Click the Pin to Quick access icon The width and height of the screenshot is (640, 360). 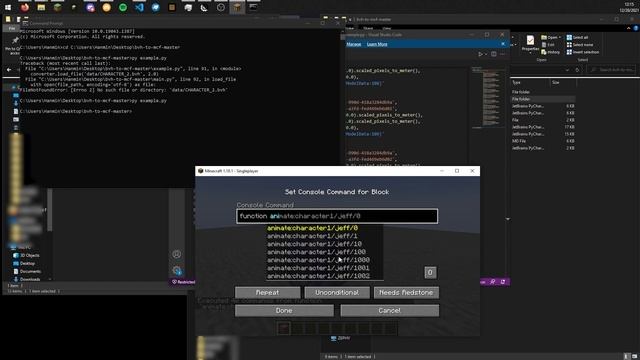pos(15,41)
